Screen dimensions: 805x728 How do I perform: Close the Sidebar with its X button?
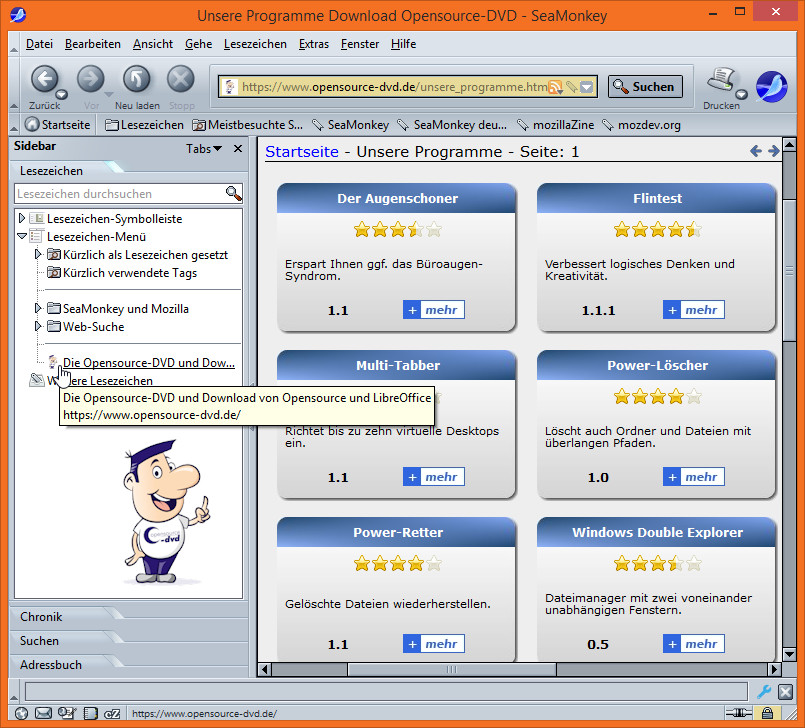pos(238,149)
